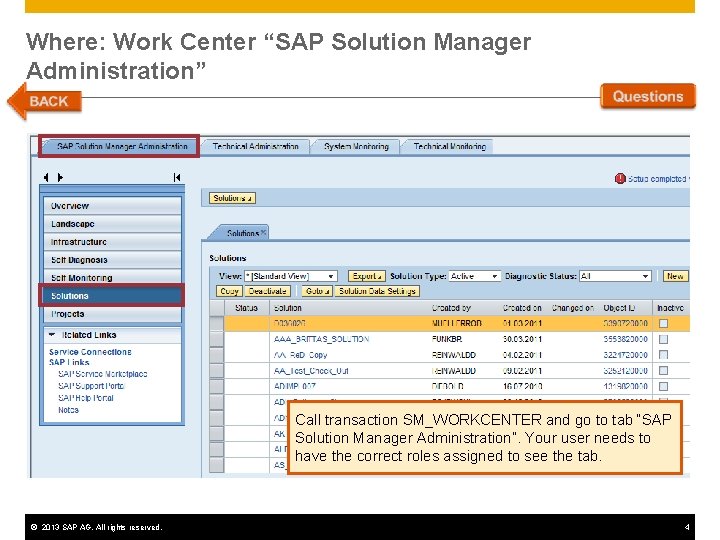
Task: Click created date 30.03.2011 cell
Action: coord(522,339)
